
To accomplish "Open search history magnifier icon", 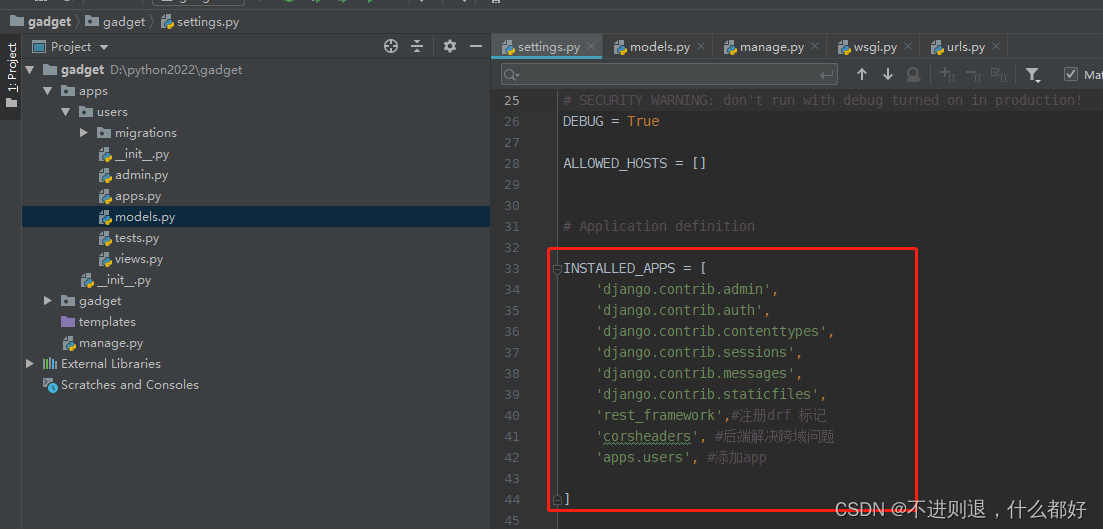I will [x=512, y=75].
